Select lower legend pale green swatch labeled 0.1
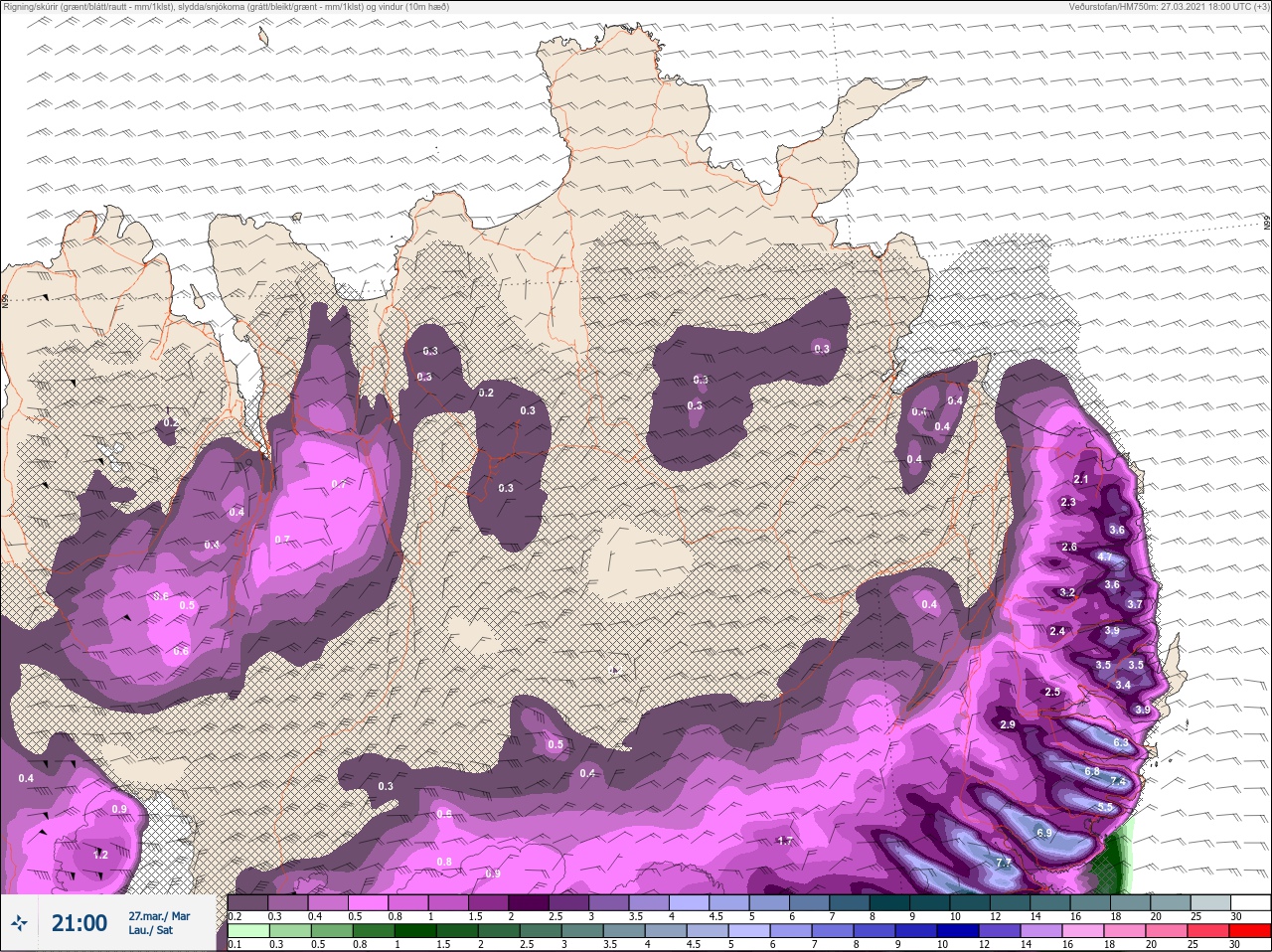1272x952 pixels. pos(246,930)
